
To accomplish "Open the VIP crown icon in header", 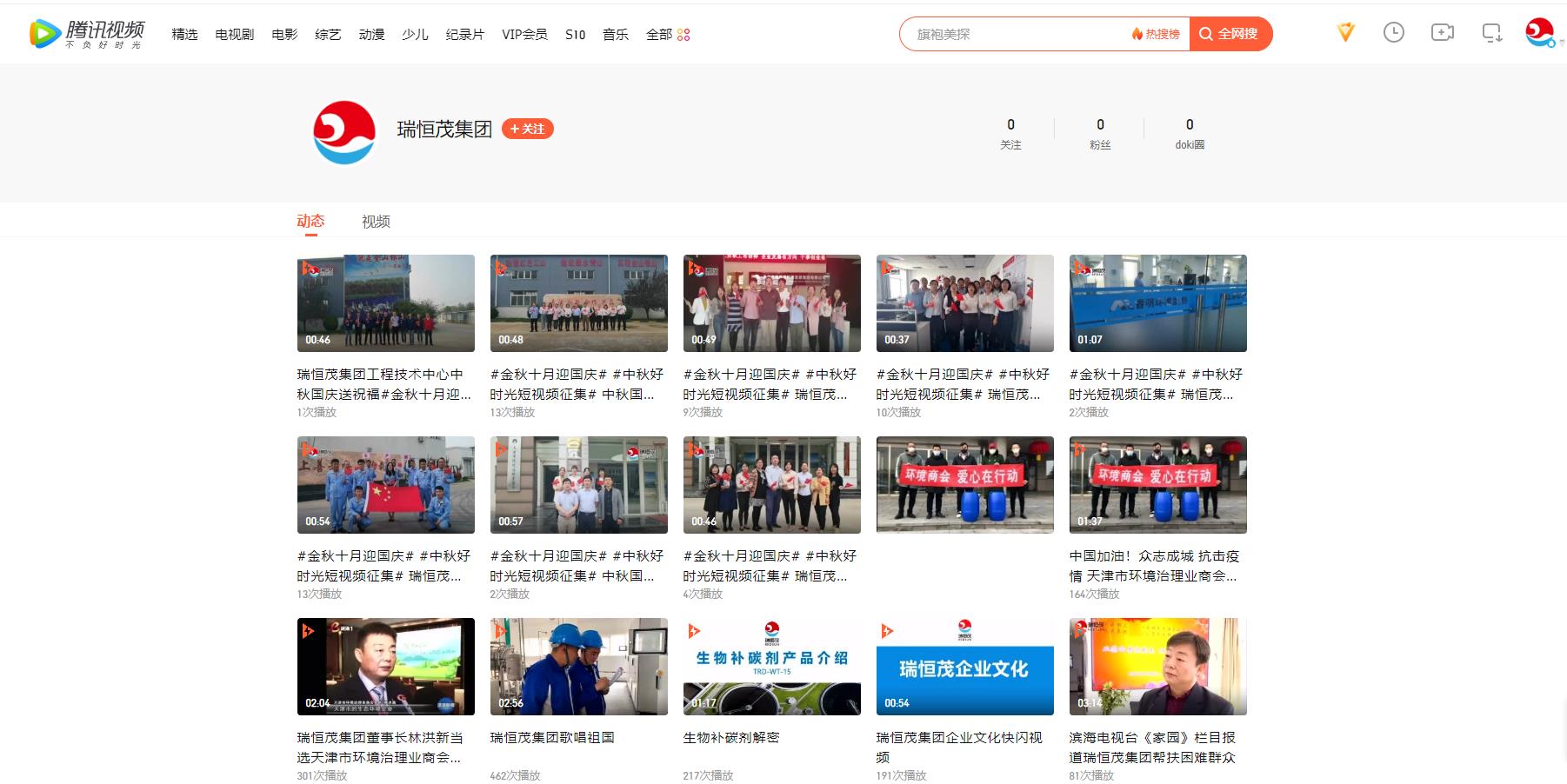I will tap(1345, 33).
